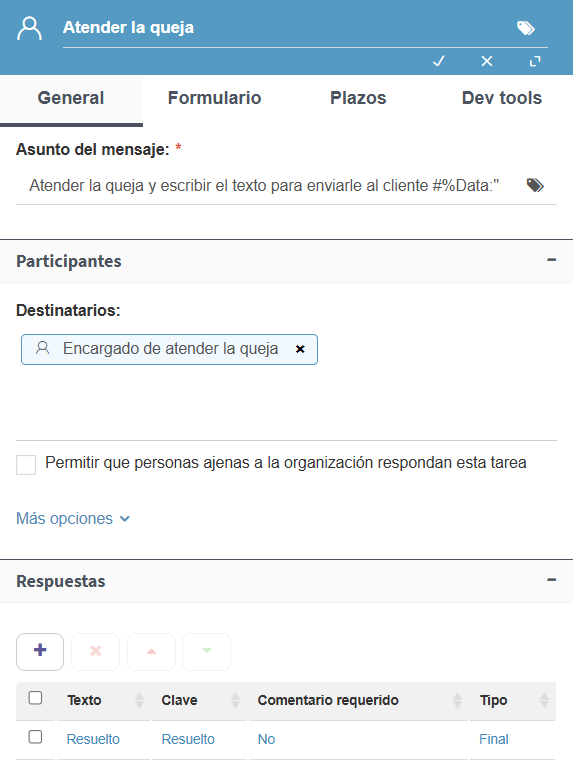Image resolution: width=573 pixels, height=774 pixels.
Task: Confirm changes with the header checkmark icon
Action: (438, 61)
